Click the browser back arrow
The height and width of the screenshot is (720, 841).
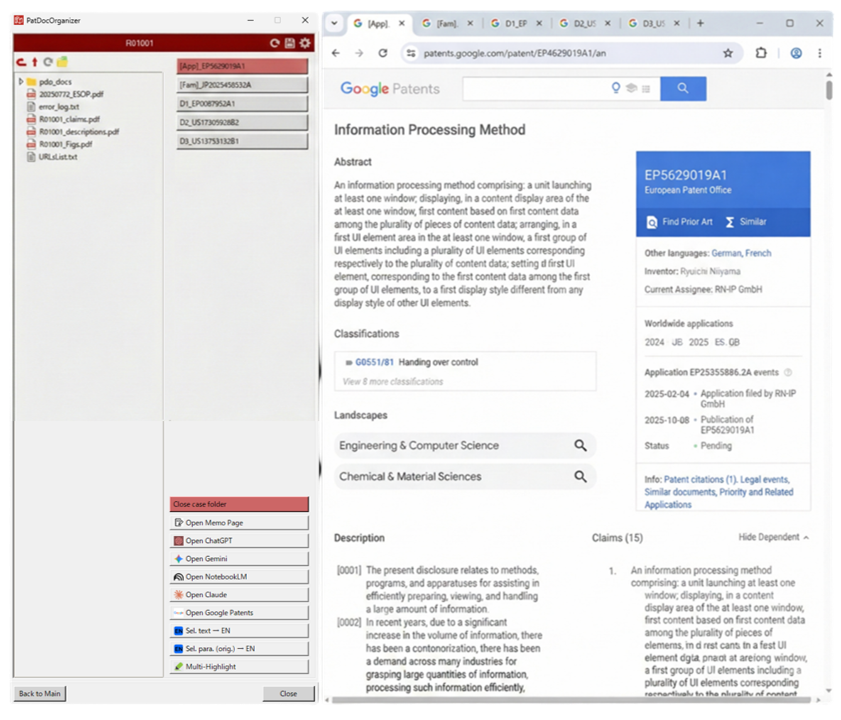[x=336, y=53]
